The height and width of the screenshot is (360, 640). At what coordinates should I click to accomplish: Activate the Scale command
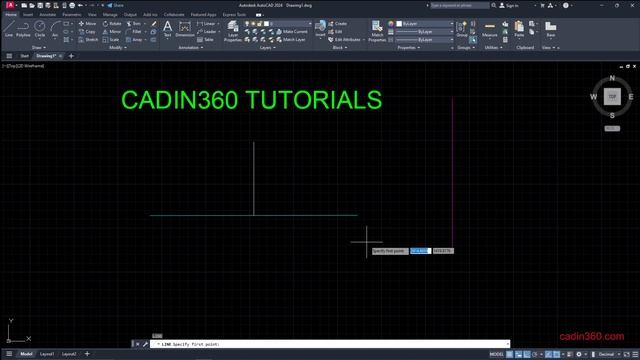tap(111, 40)
